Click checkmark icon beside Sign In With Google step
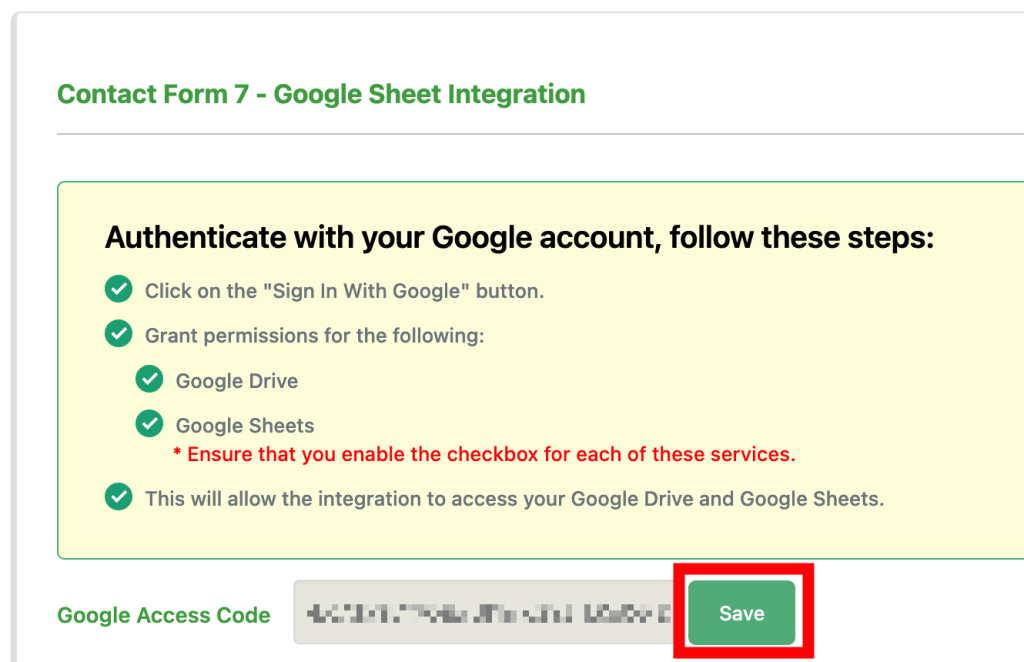 pyautogui.click(x=118, y=289)
